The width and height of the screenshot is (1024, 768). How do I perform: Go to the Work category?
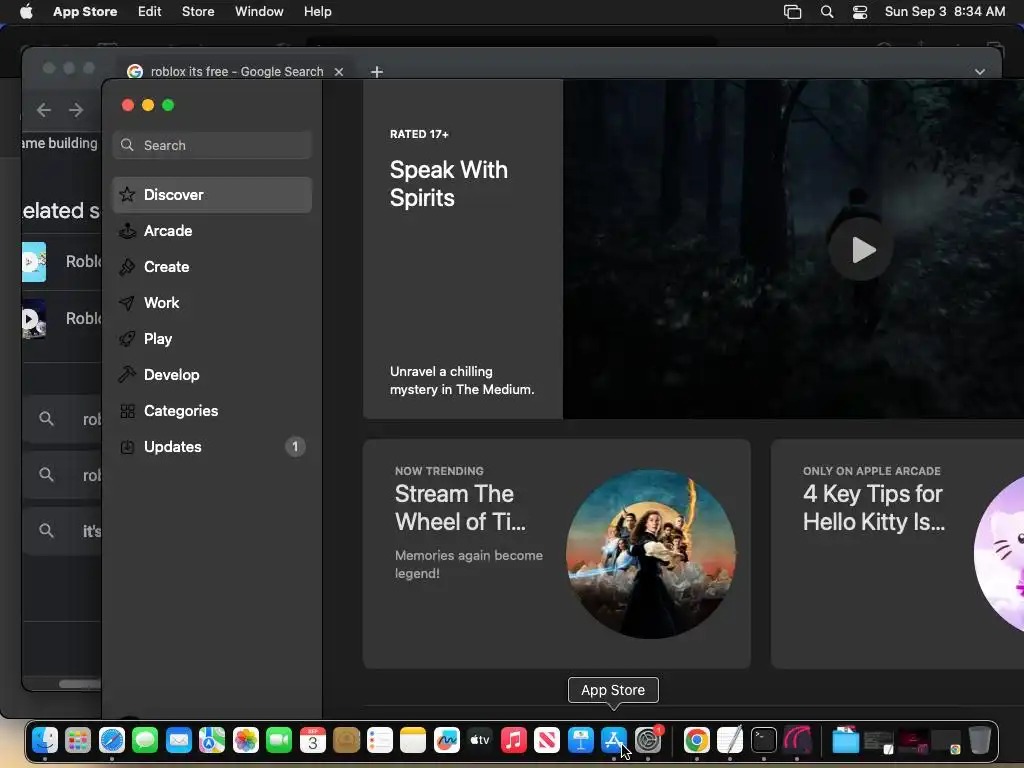pos(212,302)
